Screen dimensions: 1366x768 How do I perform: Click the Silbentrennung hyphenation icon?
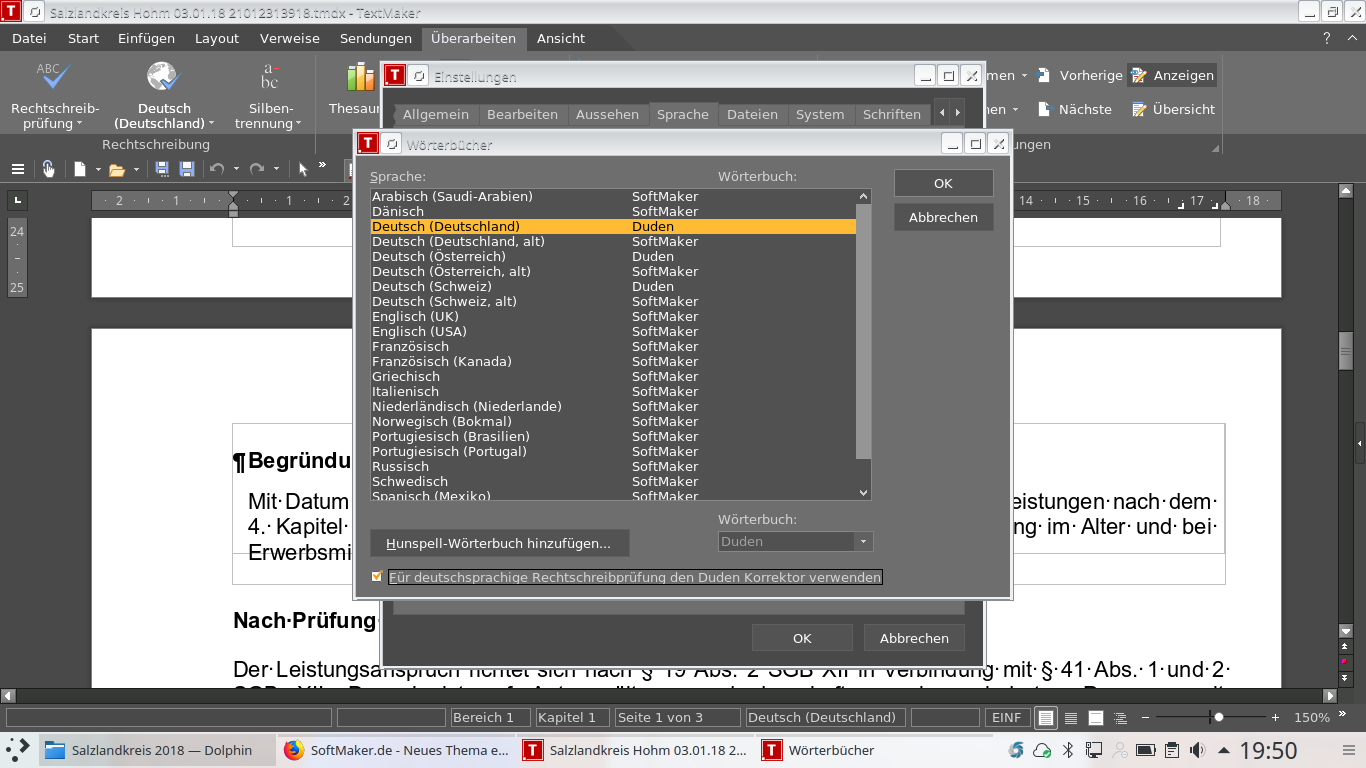(269, 78)
